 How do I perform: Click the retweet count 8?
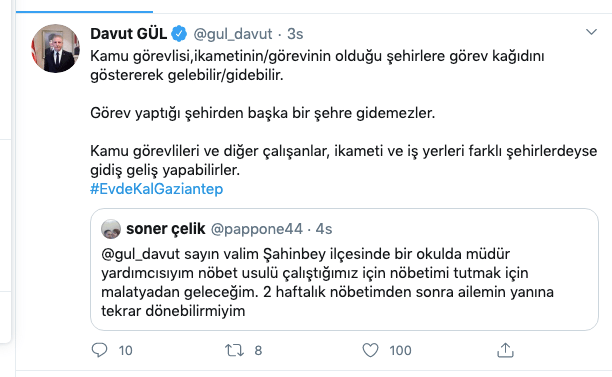tap(258, 350)
